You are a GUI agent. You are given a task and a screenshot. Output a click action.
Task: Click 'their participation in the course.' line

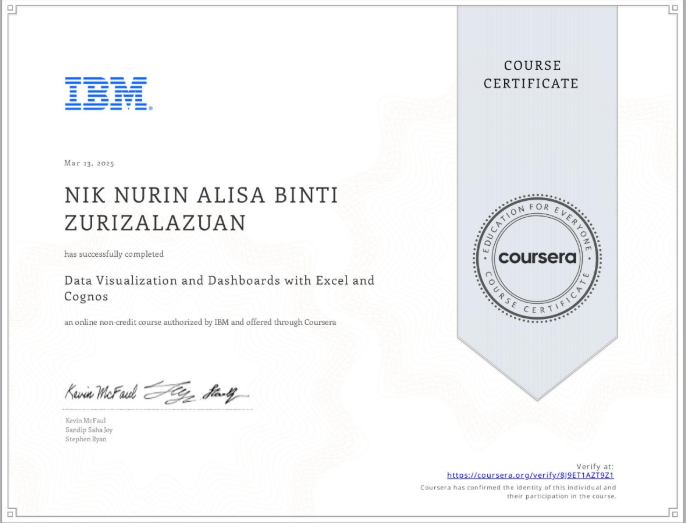pyautogui.click(x=562, y=496)
